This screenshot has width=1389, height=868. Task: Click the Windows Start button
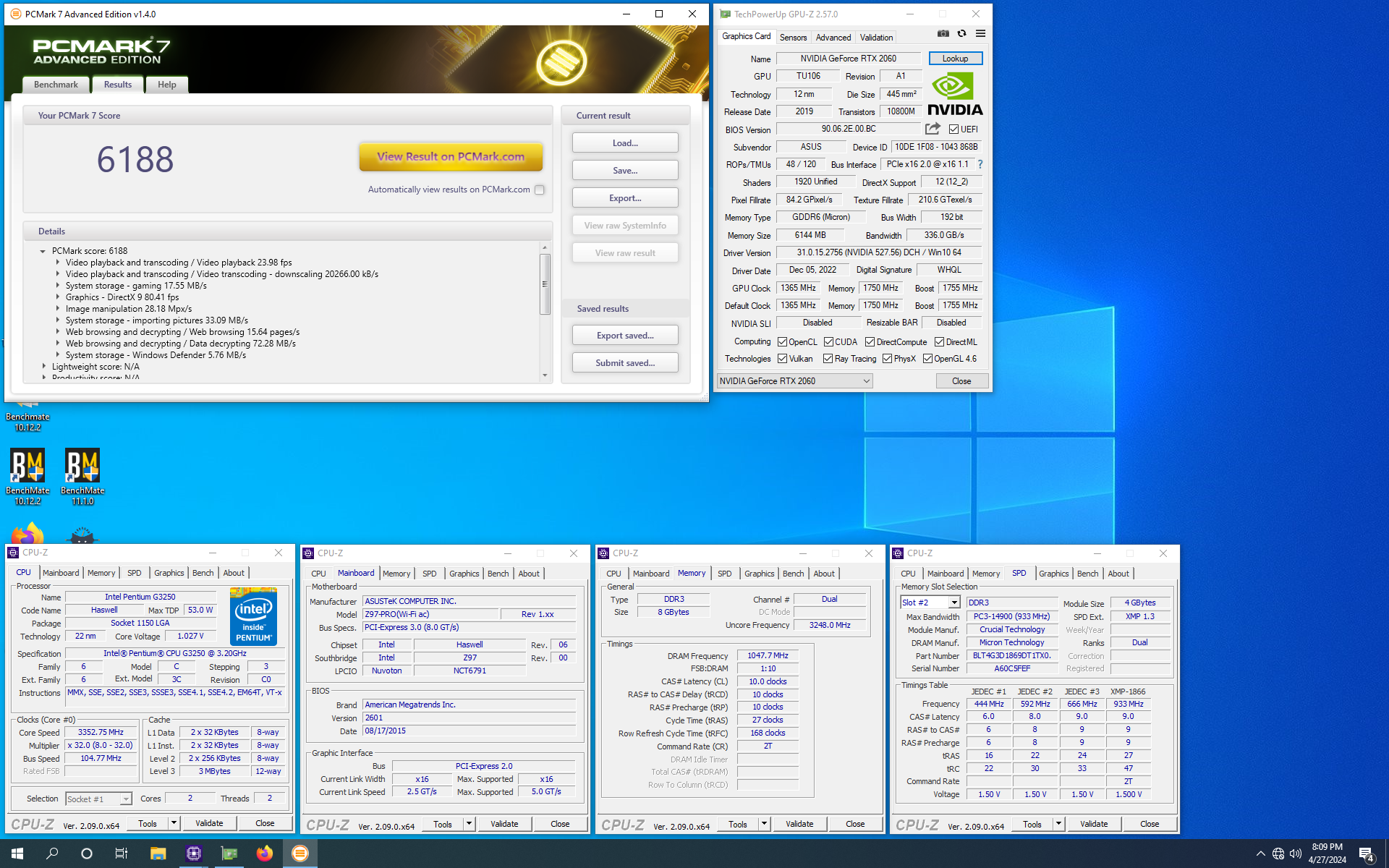17,854
